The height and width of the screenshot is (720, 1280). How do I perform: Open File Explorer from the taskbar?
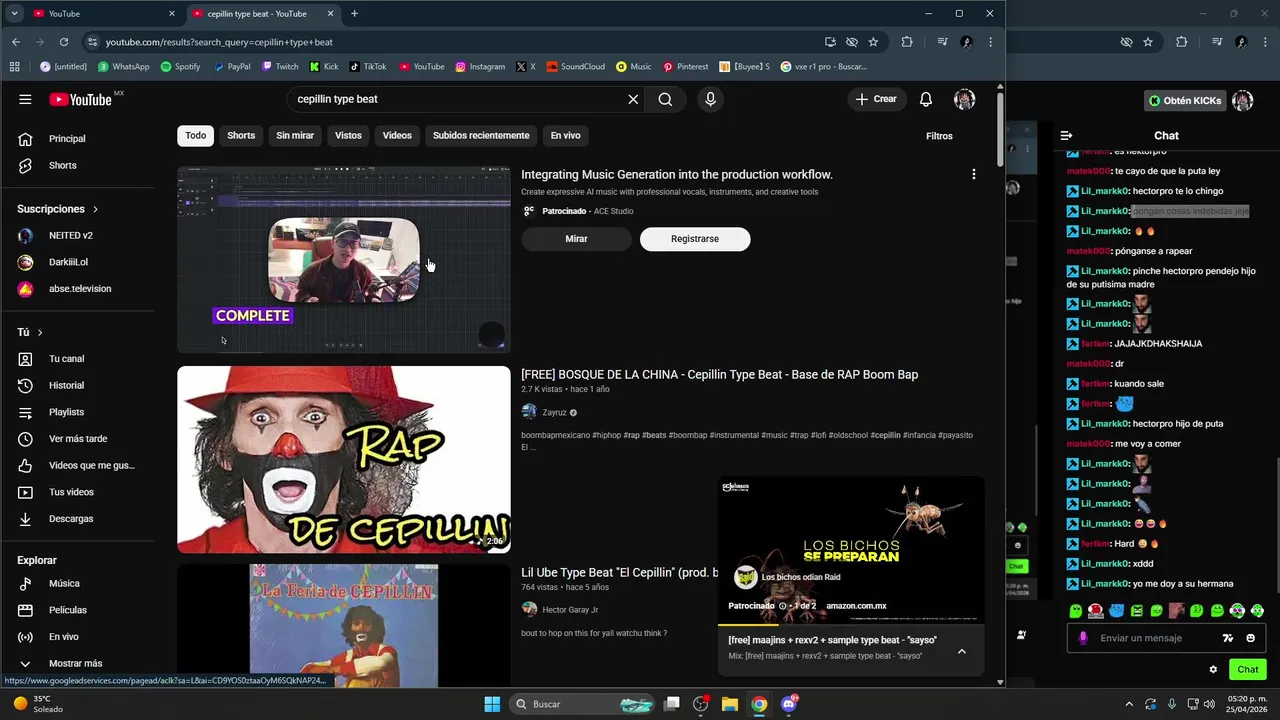point(729,704)
